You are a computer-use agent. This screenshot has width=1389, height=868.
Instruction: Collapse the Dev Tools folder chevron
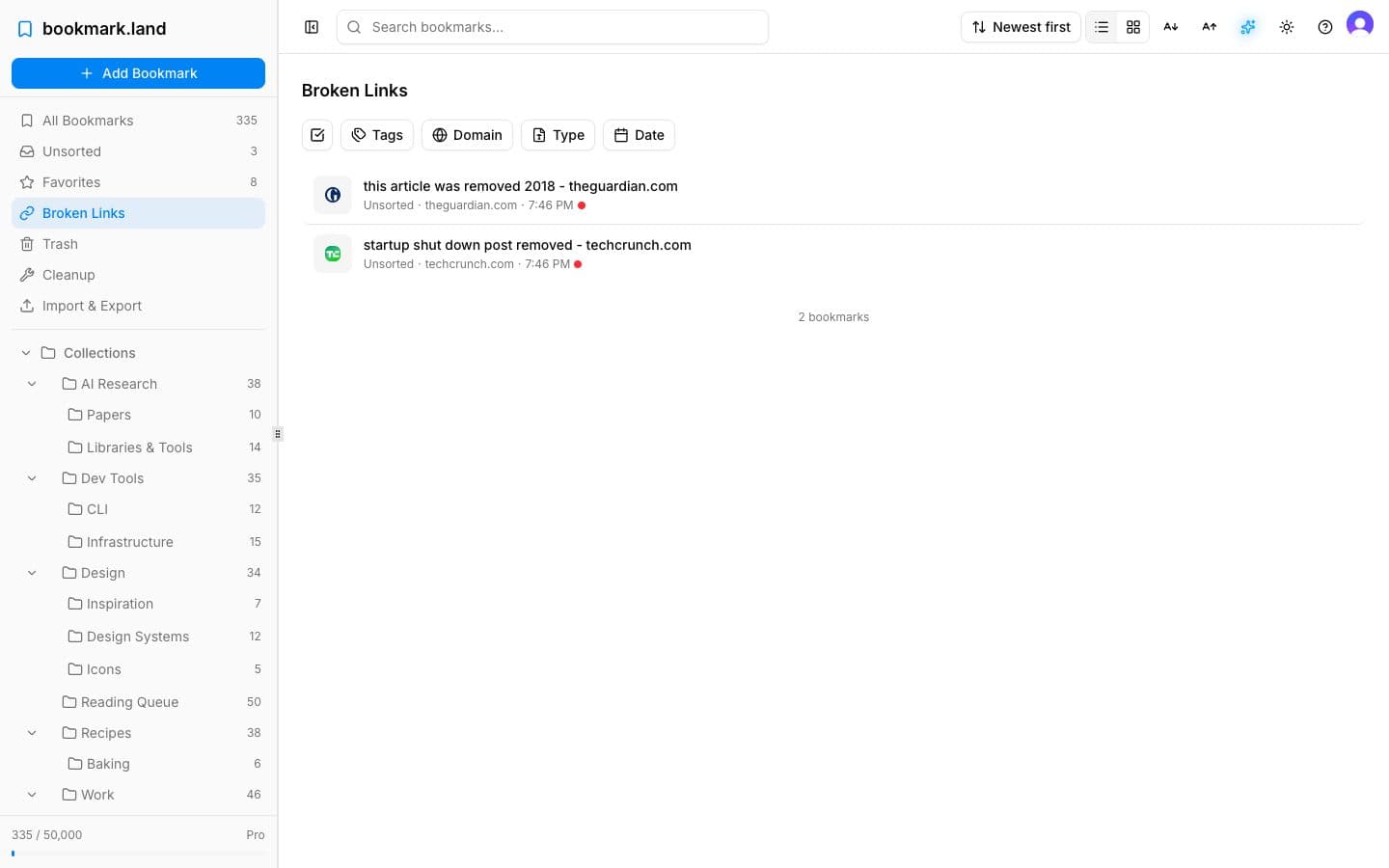32,478
